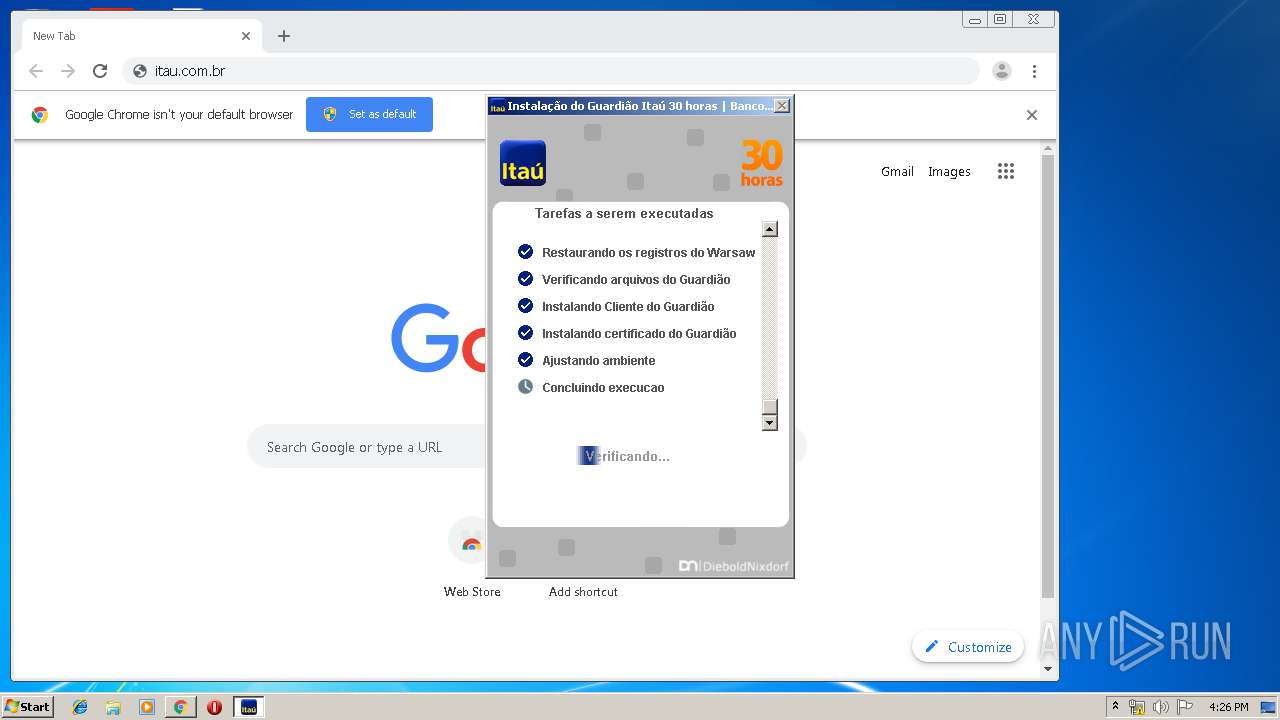Click the checkmark beside Instalando certificado
The height and width of the screenshot is (720, 1280).
(525, 332)
